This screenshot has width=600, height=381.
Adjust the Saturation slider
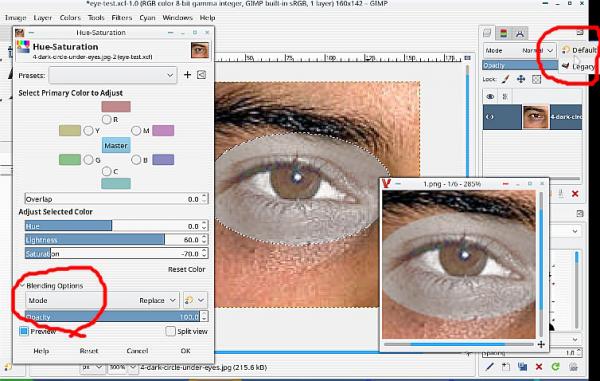pos(116,253)
